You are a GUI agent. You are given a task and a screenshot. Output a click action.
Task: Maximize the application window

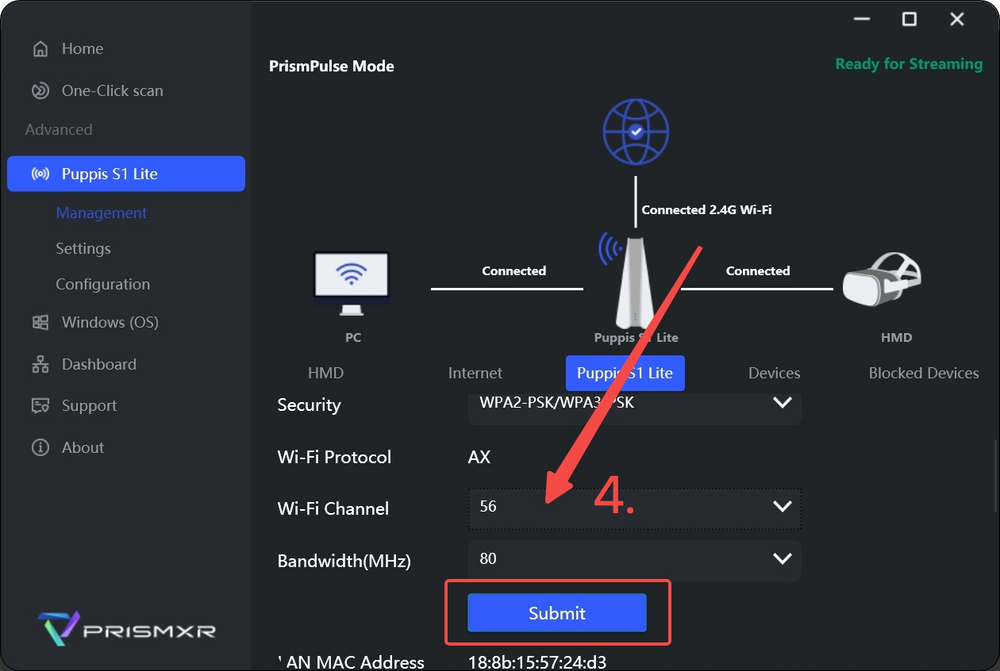(x=909, y=19)
